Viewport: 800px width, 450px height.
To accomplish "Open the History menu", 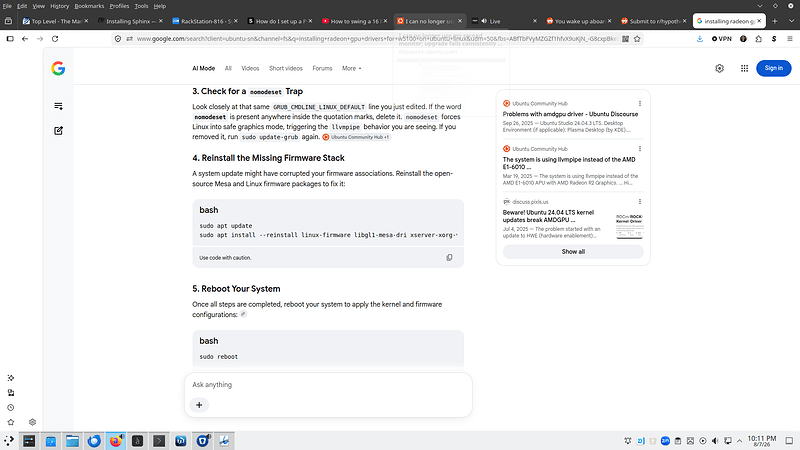I will pos(59,6).
